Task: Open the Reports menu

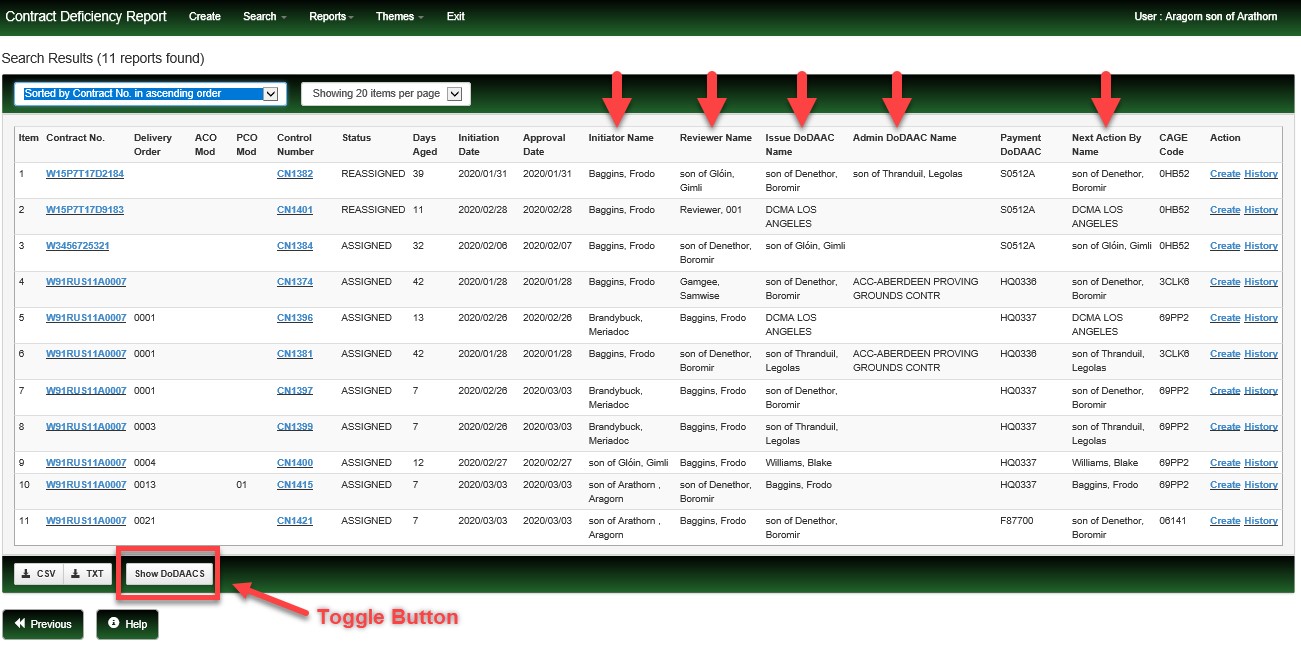Action: click(331, 17)
